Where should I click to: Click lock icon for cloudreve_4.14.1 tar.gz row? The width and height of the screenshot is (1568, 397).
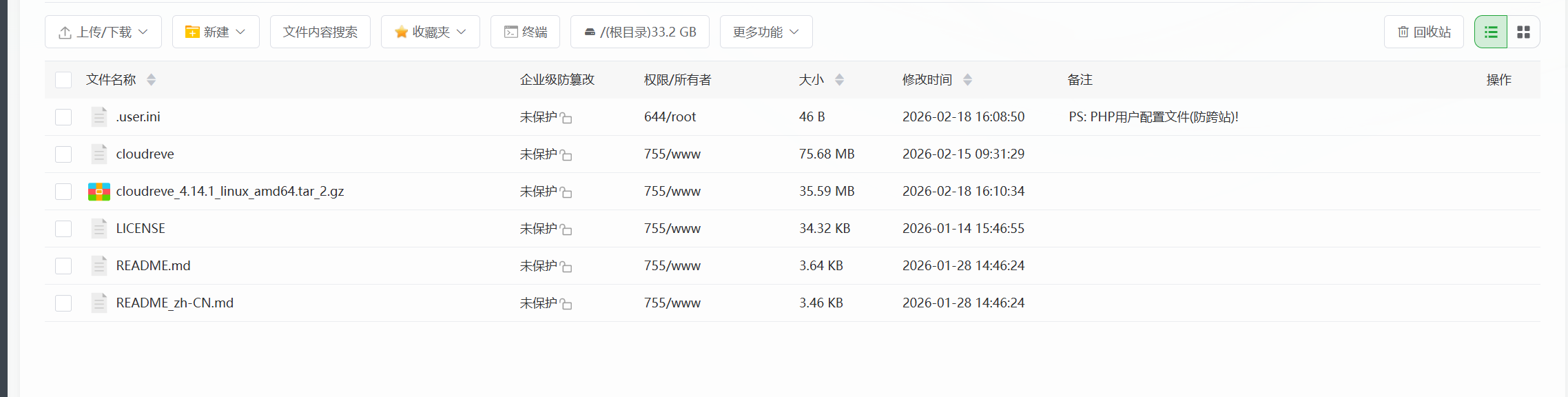(x=566, y=192)
